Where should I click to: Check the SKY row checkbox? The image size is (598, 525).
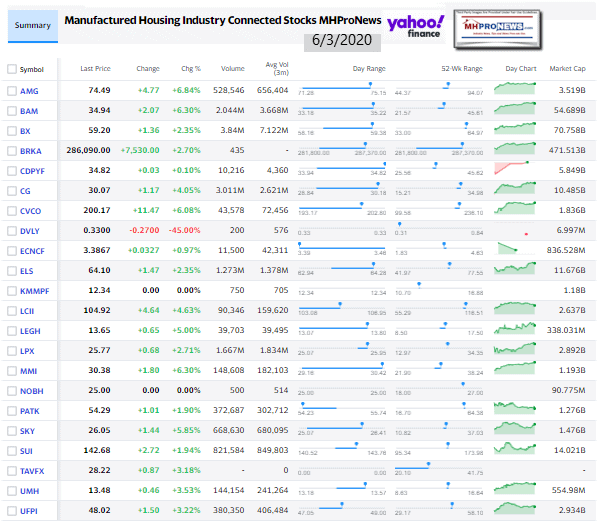[x=12, y=431]
